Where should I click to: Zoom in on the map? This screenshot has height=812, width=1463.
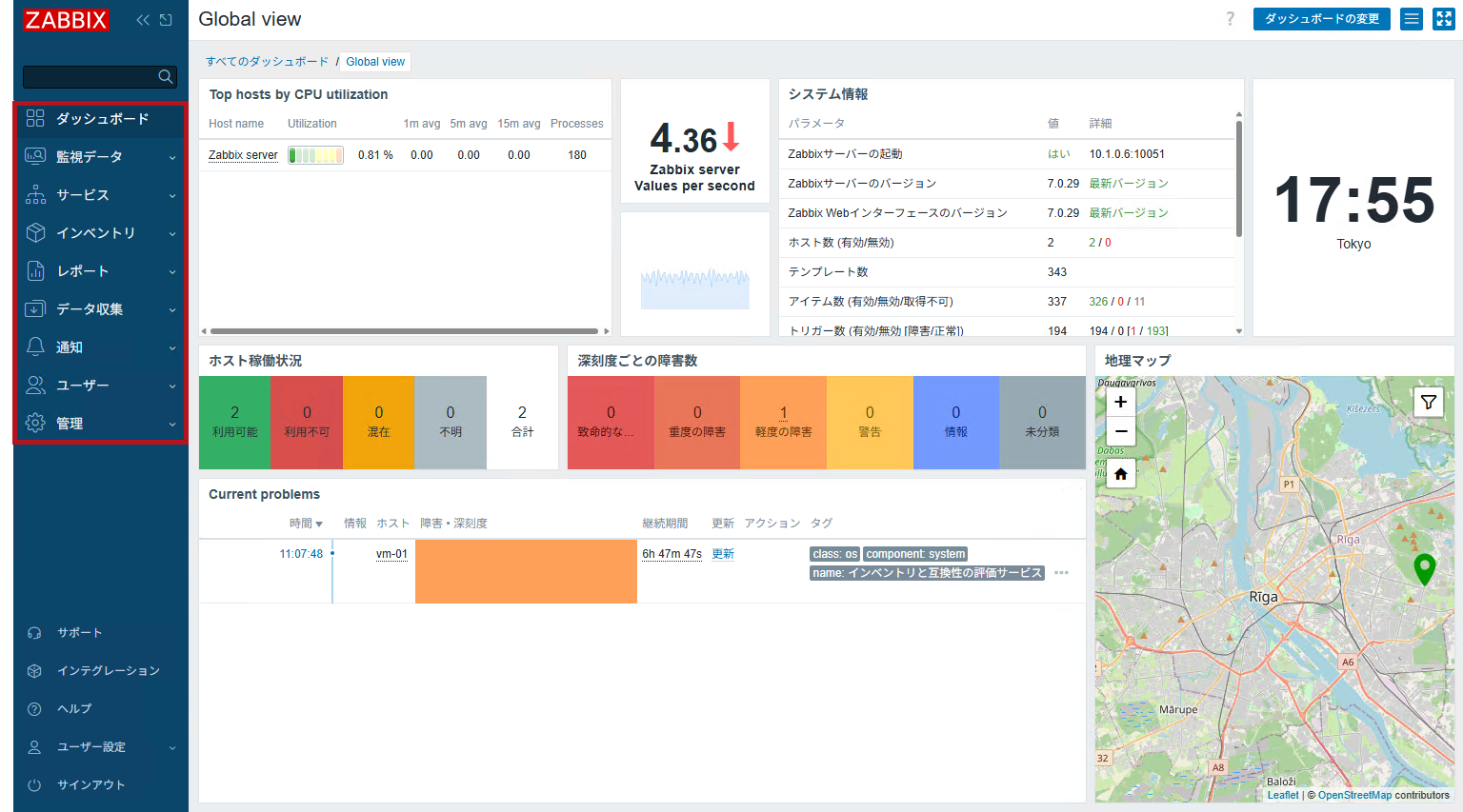(x=1121, y=402)
